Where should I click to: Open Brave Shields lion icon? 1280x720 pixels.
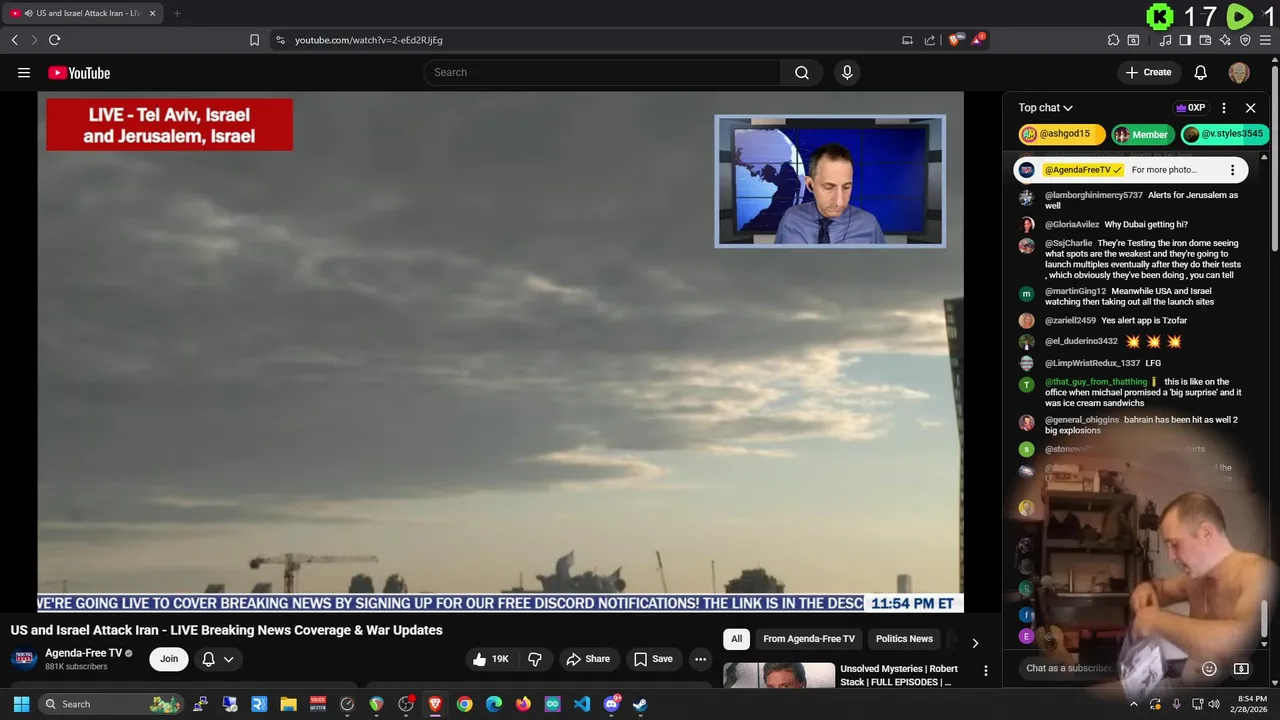pyautogui.click(x=954, y=40)
